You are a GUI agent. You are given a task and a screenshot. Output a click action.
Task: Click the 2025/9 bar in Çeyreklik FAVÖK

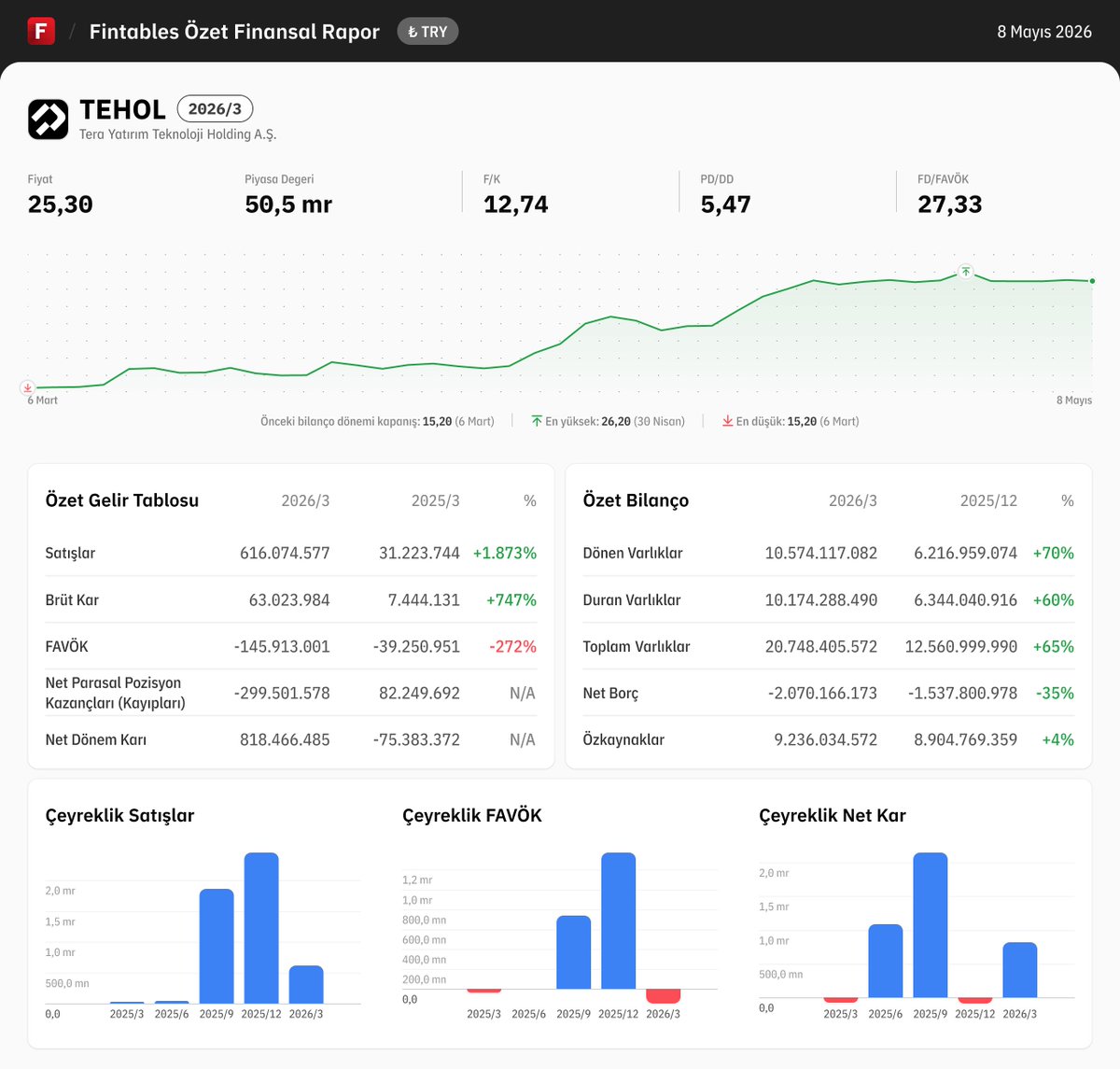[x=574, y=952]
